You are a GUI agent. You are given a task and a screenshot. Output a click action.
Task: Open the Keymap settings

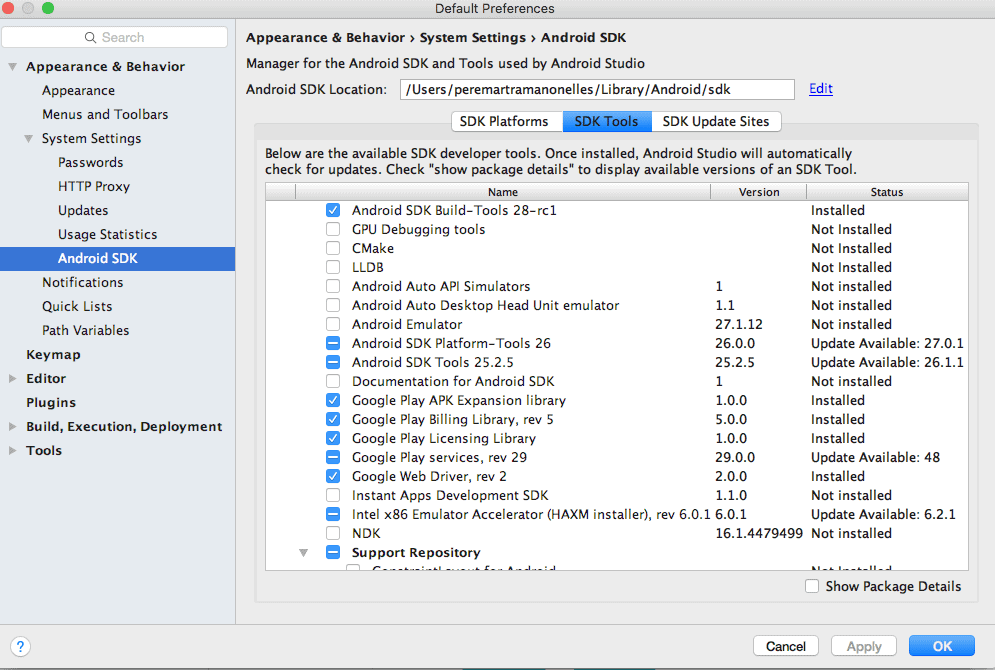(x=53, y=355)
